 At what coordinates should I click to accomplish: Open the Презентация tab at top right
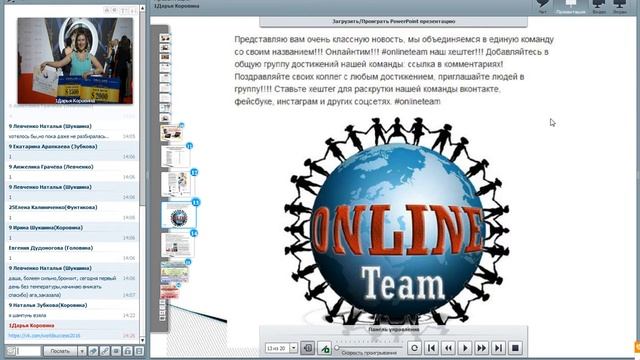coord(570,7)
